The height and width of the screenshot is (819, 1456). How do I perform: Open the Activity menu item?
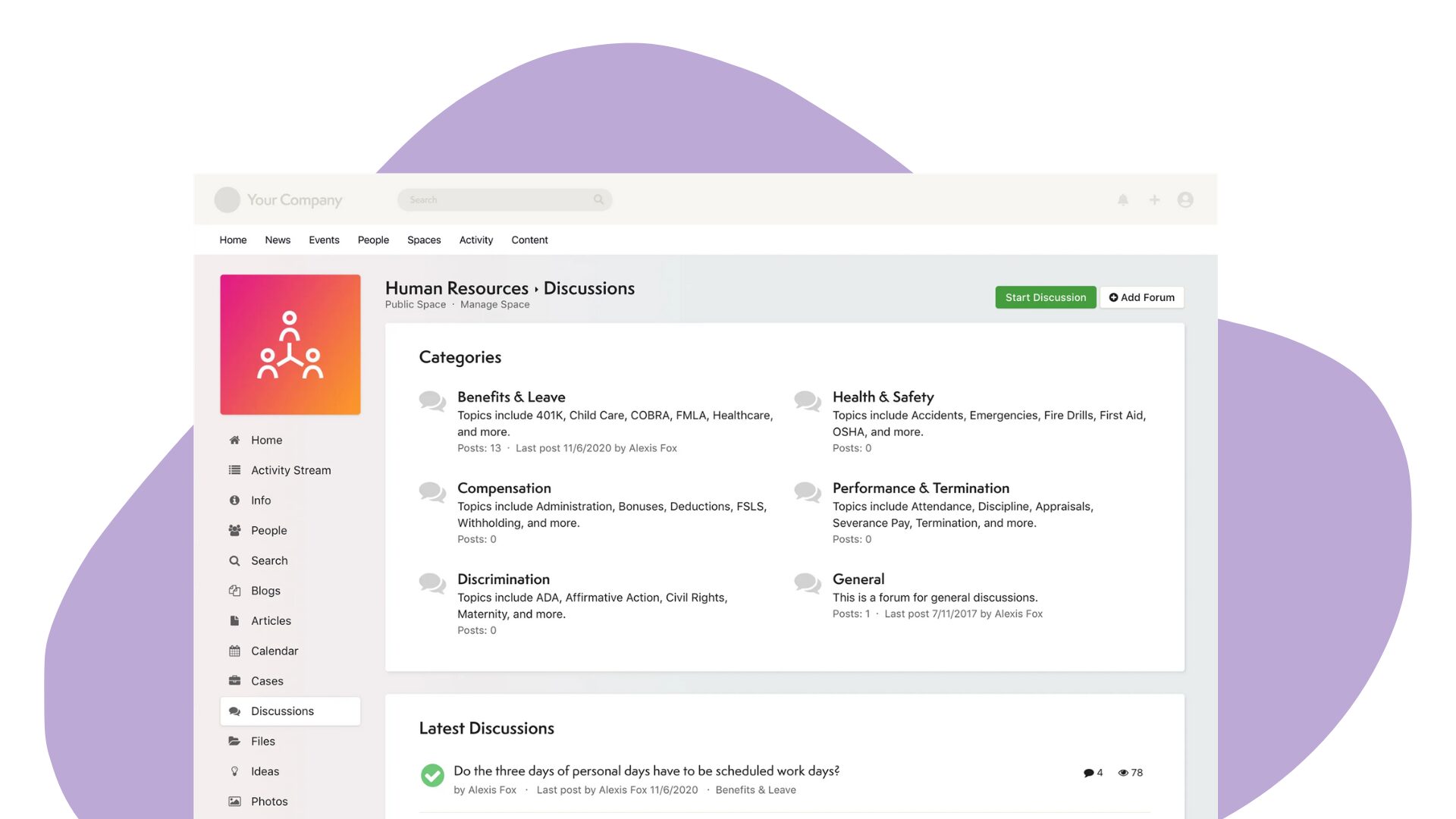(476, 240)
